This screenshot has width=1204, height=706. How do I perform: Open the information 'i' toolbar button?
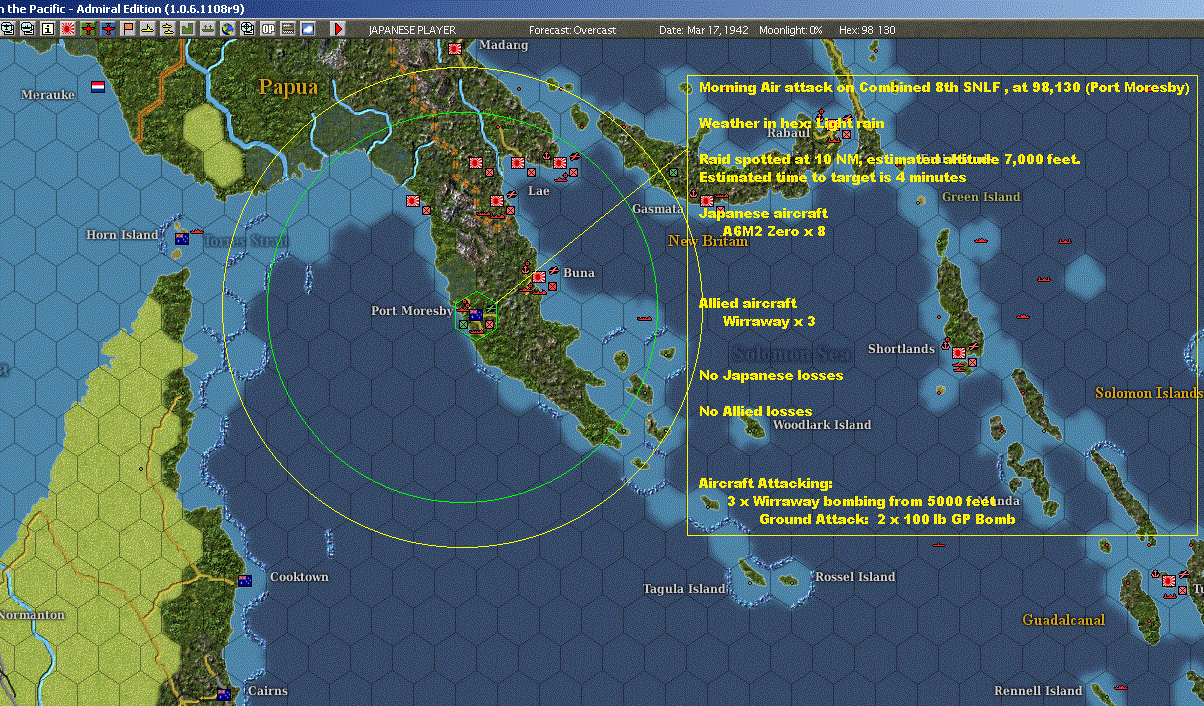click(x=47, y=29)
